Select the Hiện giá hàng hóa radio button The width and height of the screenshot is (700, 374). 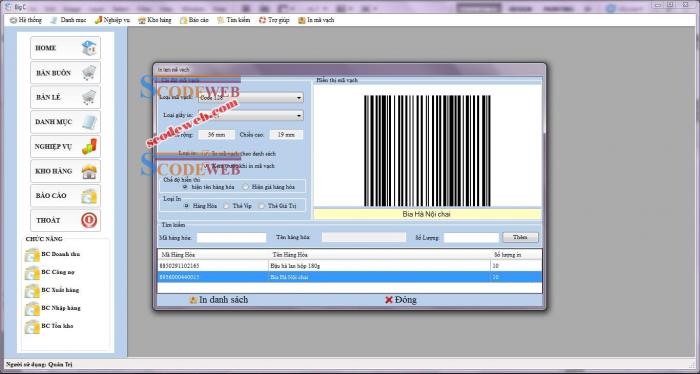pos(246,187)
